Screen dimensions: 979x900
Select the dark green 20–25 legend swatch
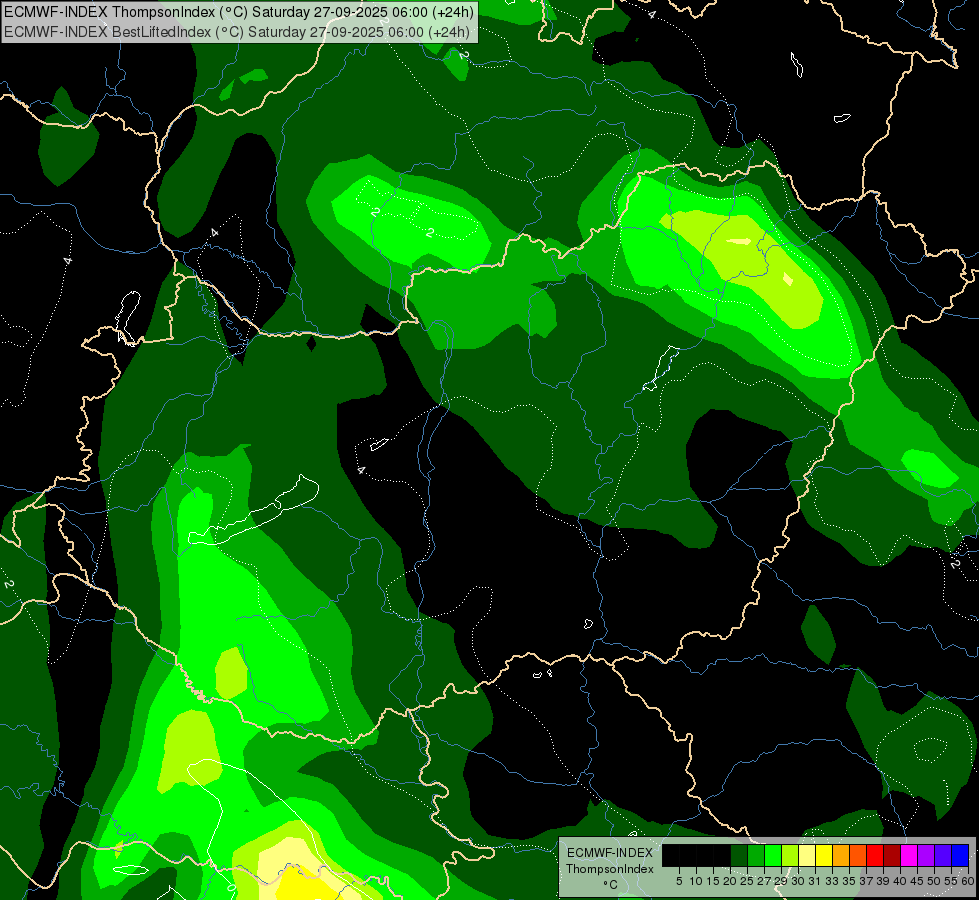pos(739,855)
